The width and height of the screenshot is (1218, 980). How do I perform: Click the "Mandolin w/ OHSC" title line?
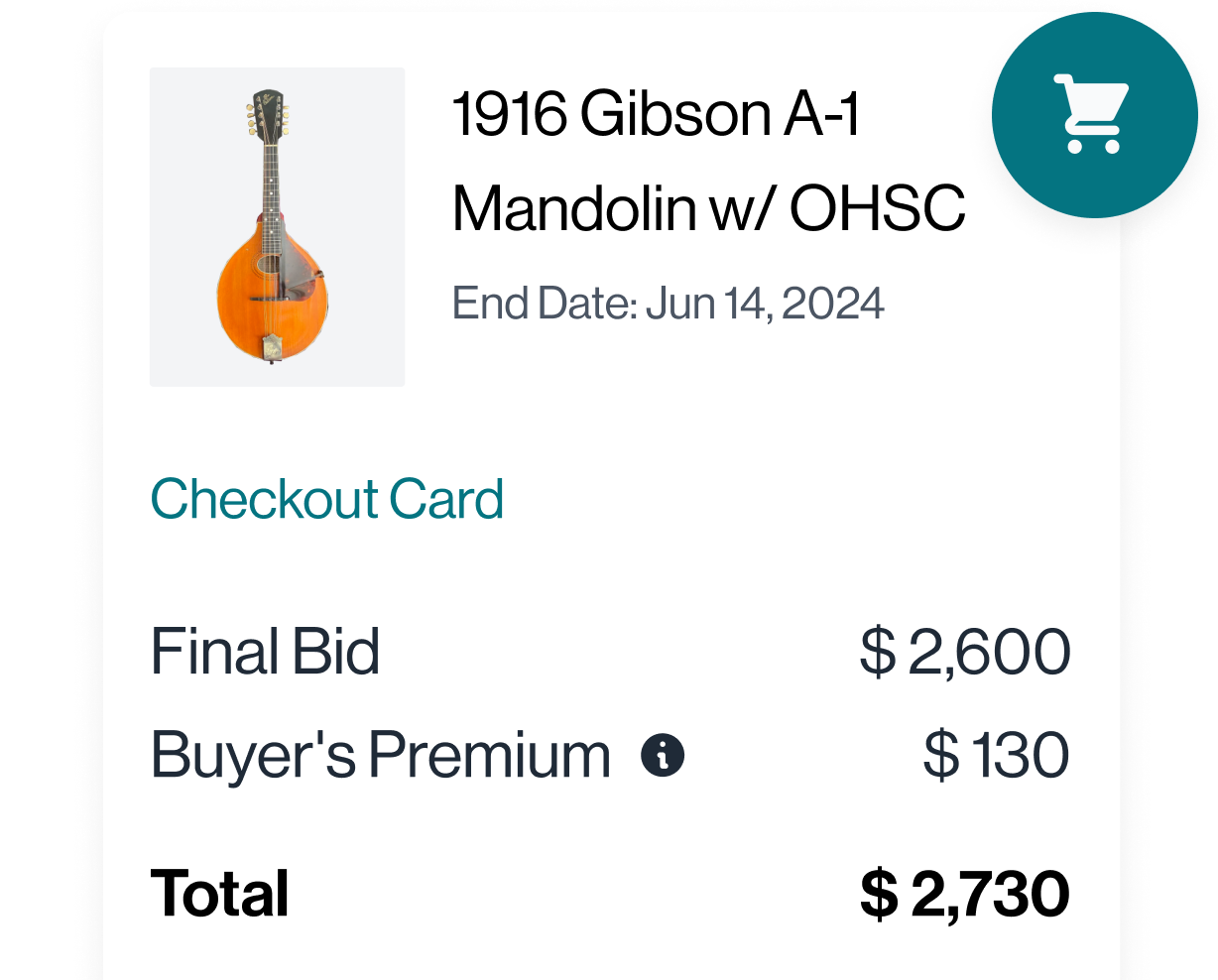tap(708, 208)
